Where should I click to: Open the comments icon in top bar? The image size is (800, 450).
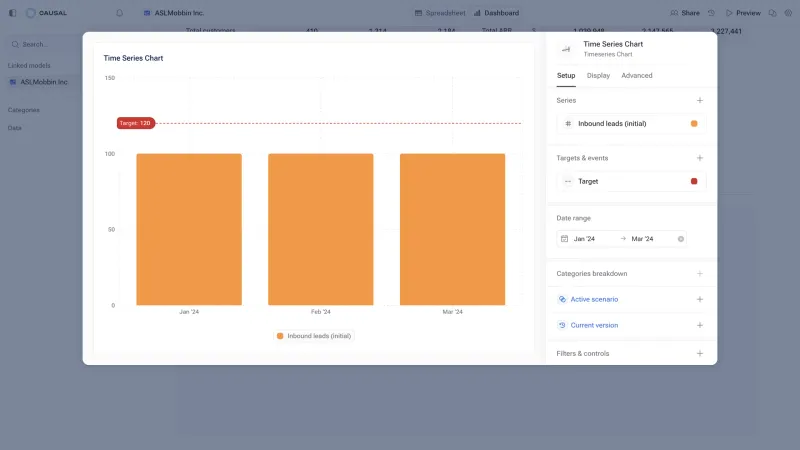(772, 13)
